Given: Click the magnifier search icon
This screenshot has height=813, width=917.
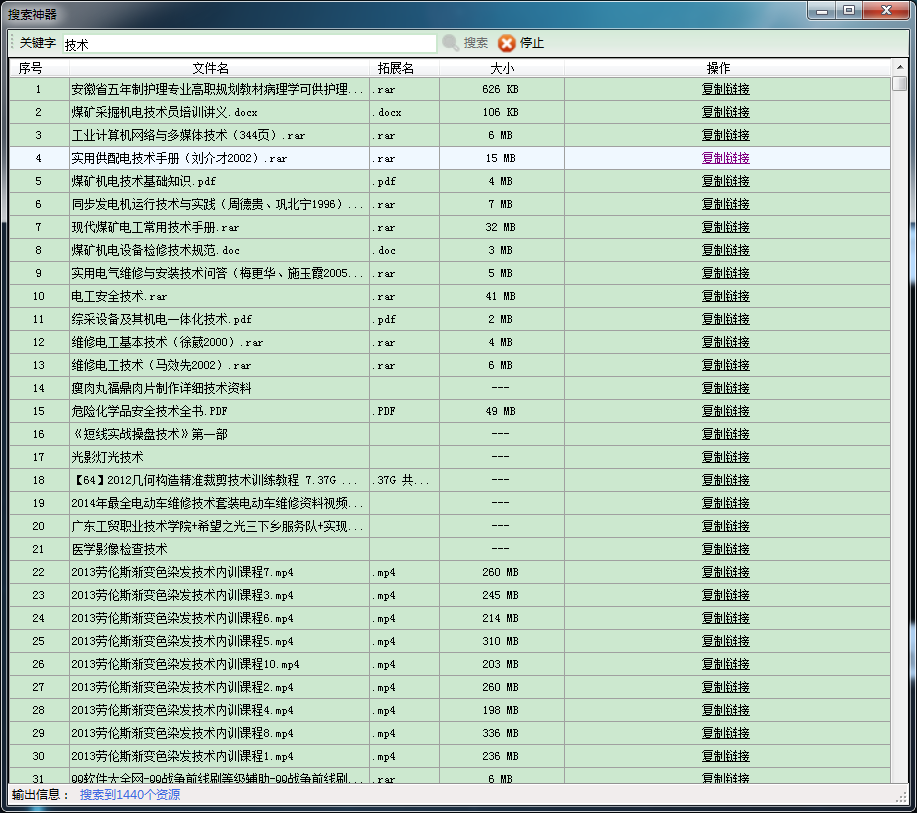Looking at the screenshot, I should 451,43.
